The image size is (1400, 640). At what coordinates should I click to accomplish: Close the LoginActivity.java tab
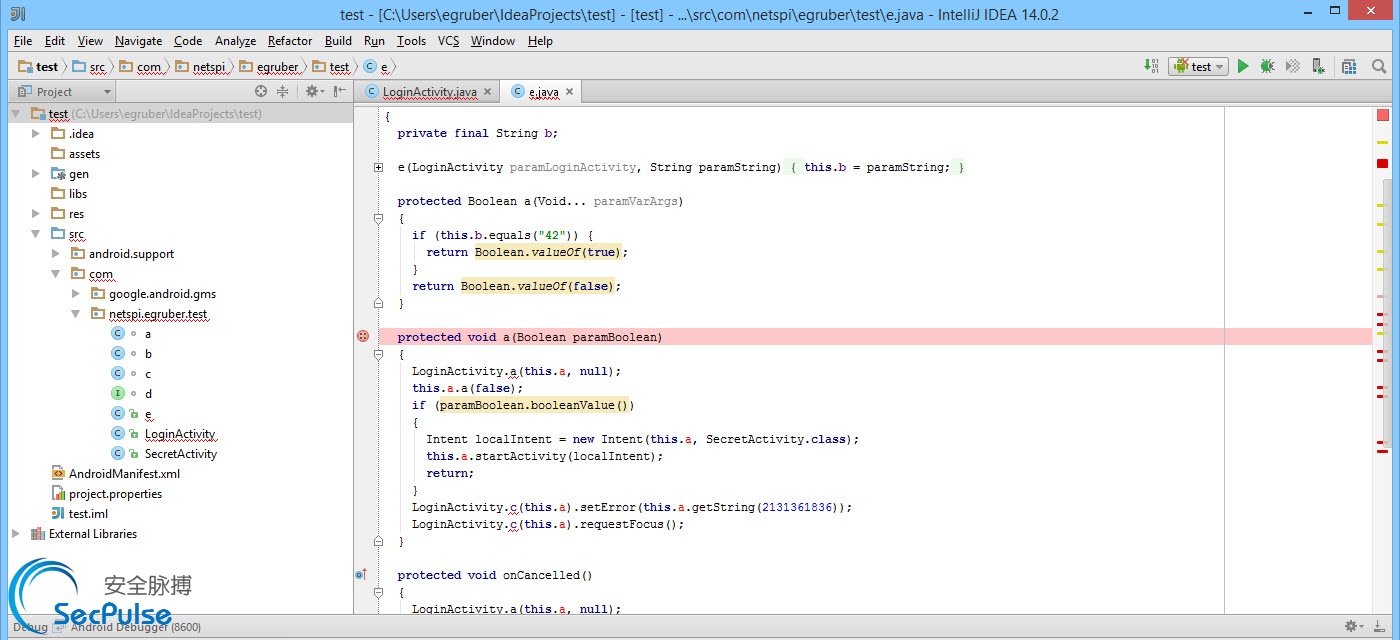[487, 91]
